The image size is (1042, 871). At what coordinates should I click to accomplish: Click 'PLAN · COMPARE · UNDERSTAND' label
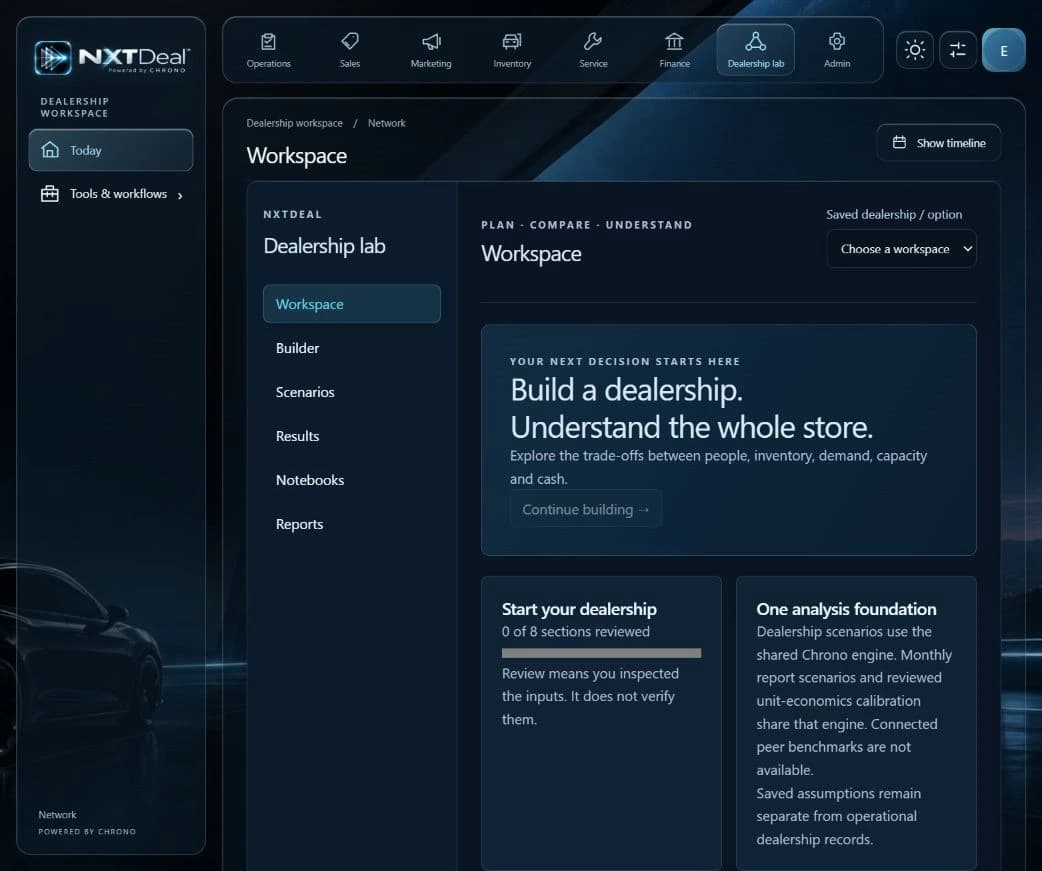click(586, 225)
